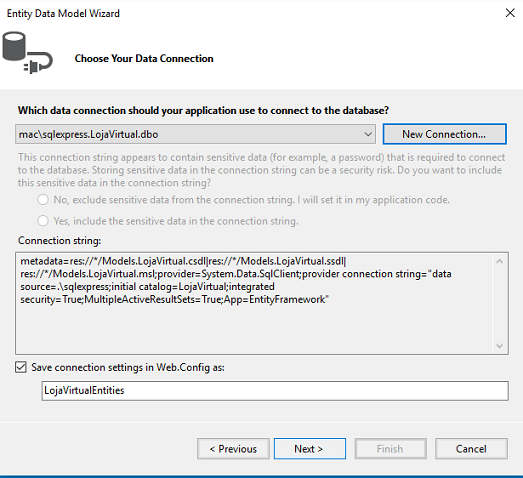This screenshot has width=523, height=478.
Task: Click connection string scrollbar up arrow
Action: 499,261
